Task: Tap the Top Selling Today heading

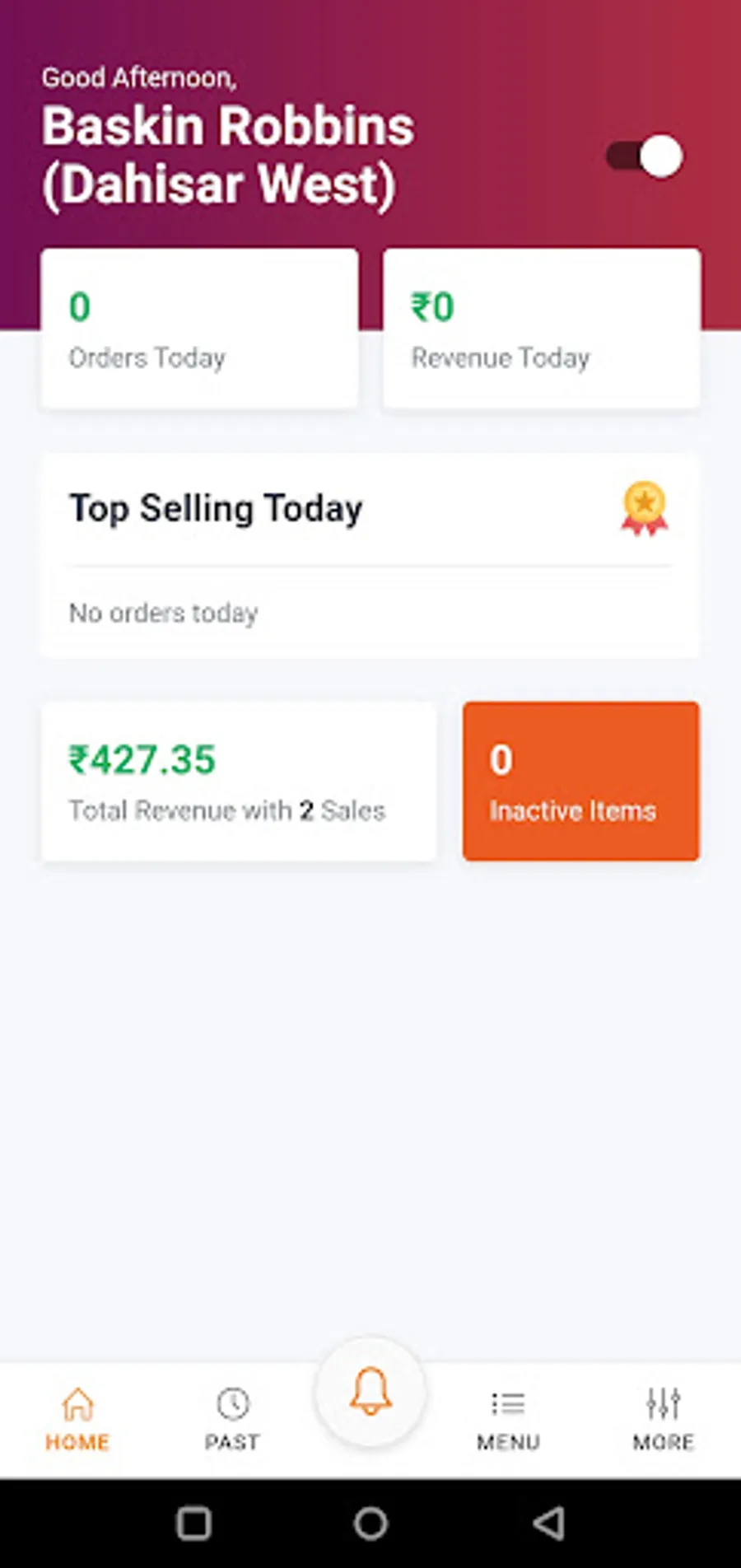Action: (x=216, y=509)
